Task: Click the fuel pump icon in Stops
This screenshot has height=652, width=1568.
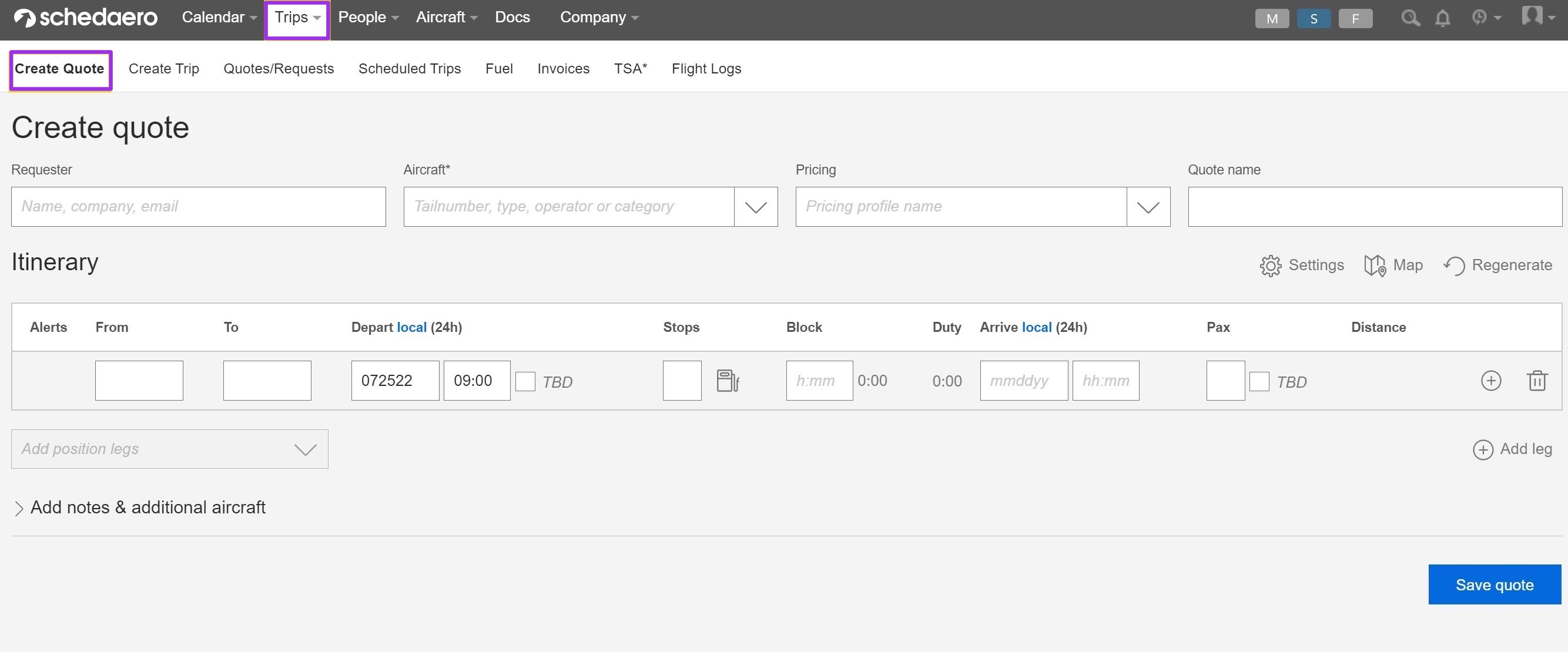Action: click(x=728, y=381)
